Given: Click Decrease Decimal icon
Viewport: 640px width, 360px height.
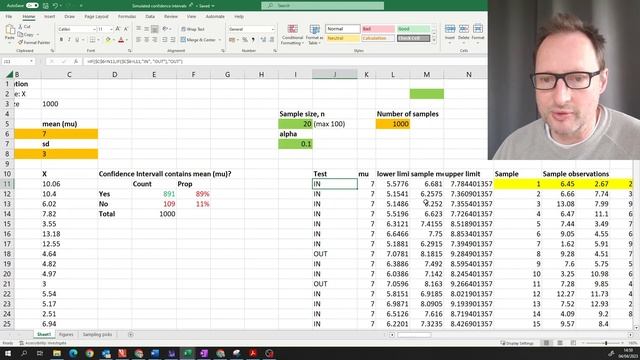Looking at the screenshot, I should [272, 40].
